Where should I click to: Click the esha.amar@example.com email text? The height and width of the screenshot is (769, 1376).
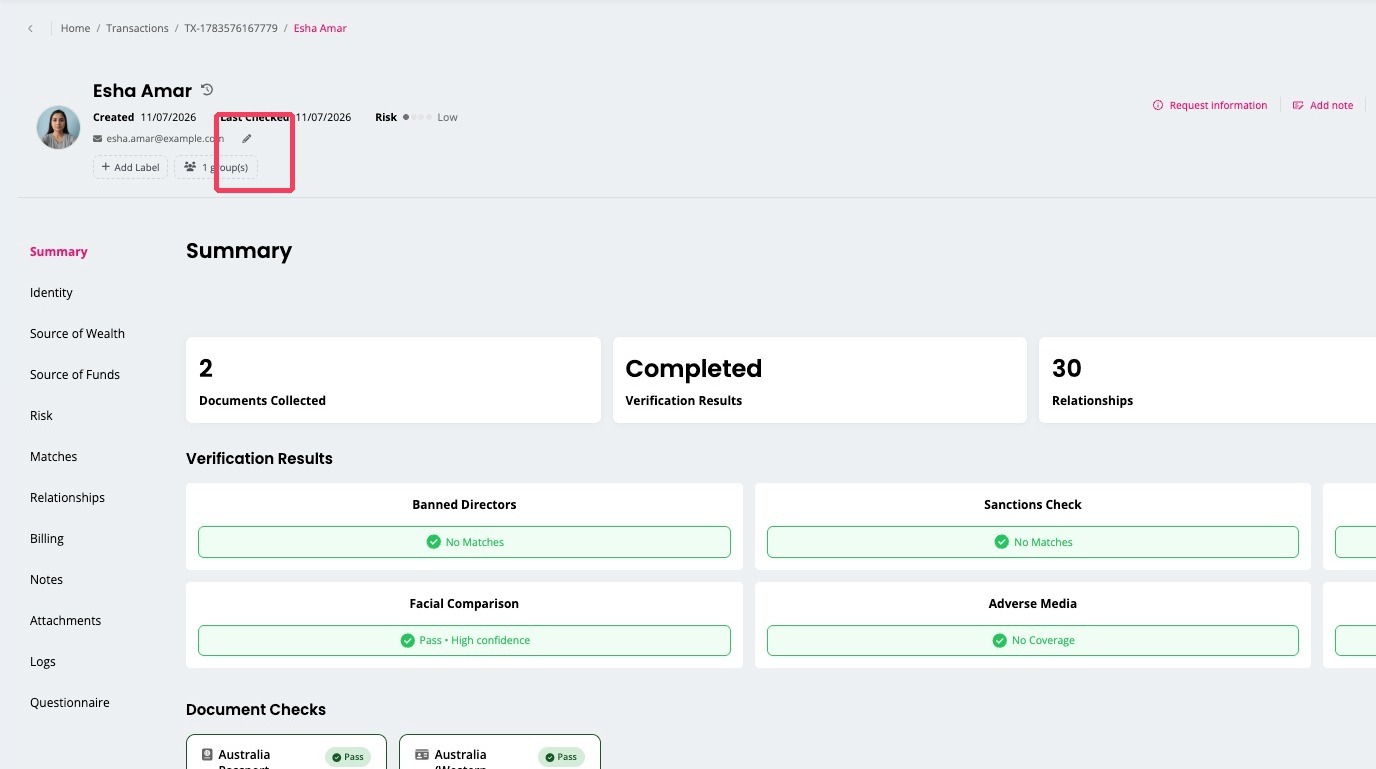(165, 139)
